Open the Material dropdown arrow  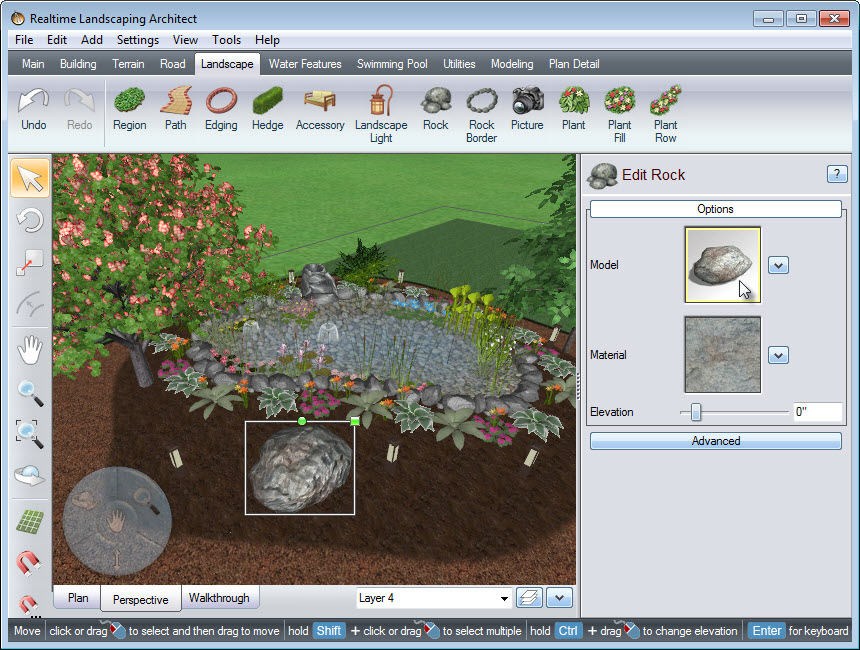click(x=778, y=355)
